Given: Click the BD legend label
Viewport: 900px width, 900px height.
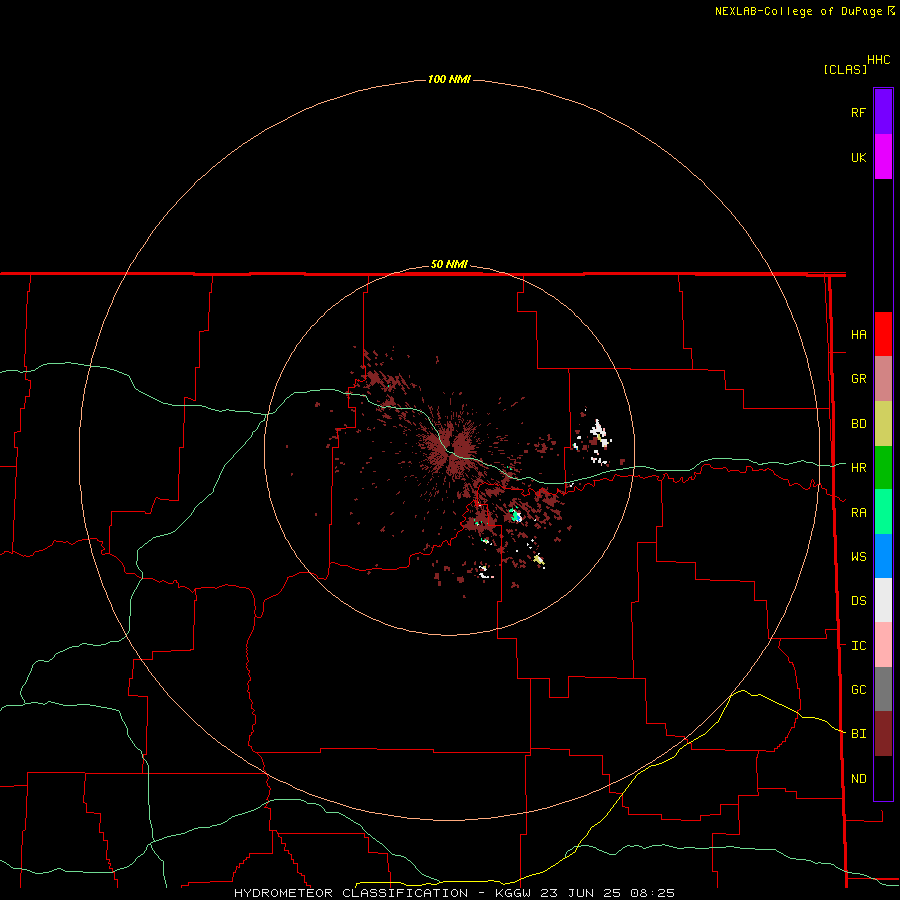Looking at the screenshot, I should coord(858,424).
